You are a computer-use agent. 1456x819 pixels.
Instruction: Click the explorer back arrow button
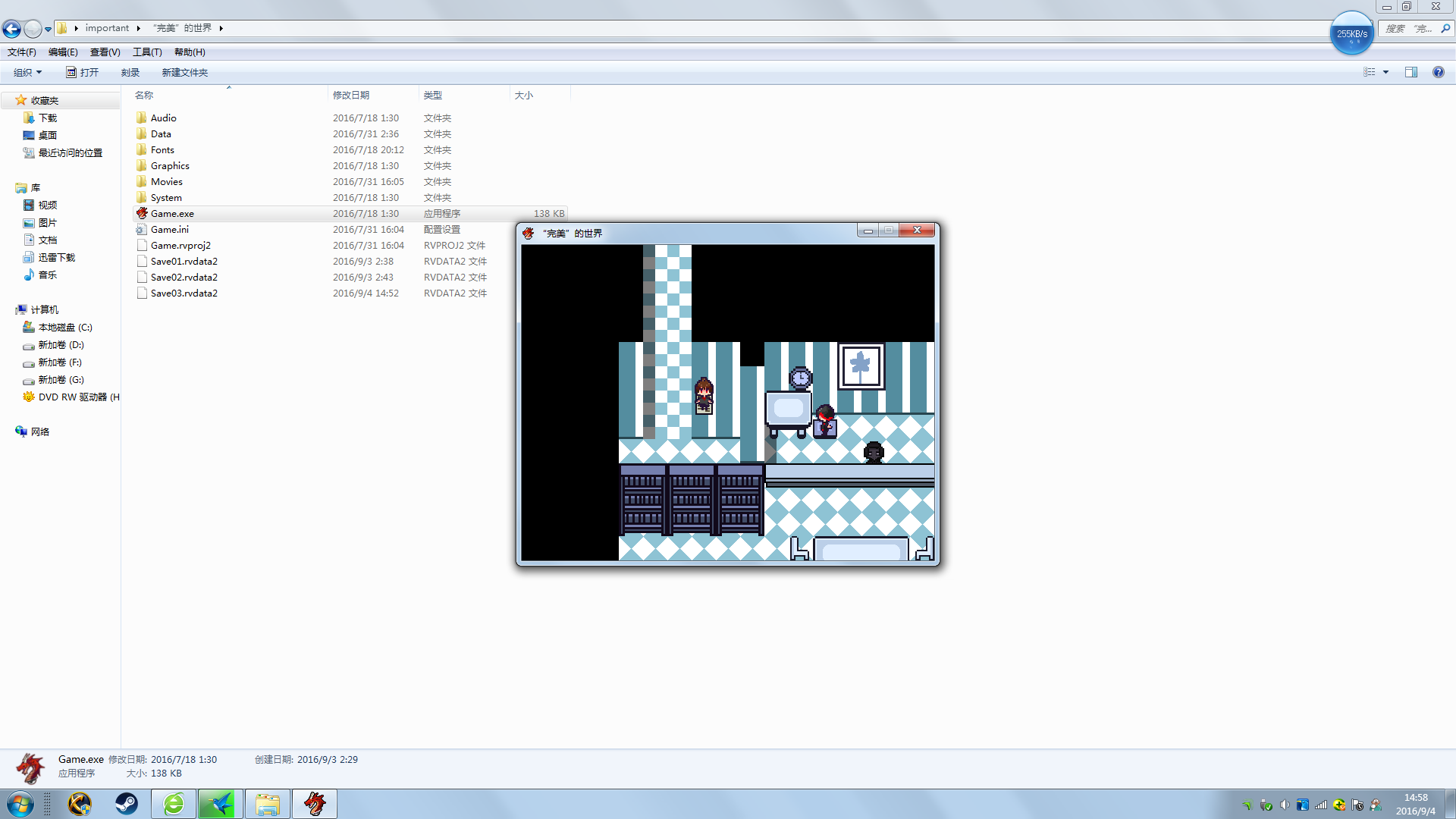click(11, 29)
